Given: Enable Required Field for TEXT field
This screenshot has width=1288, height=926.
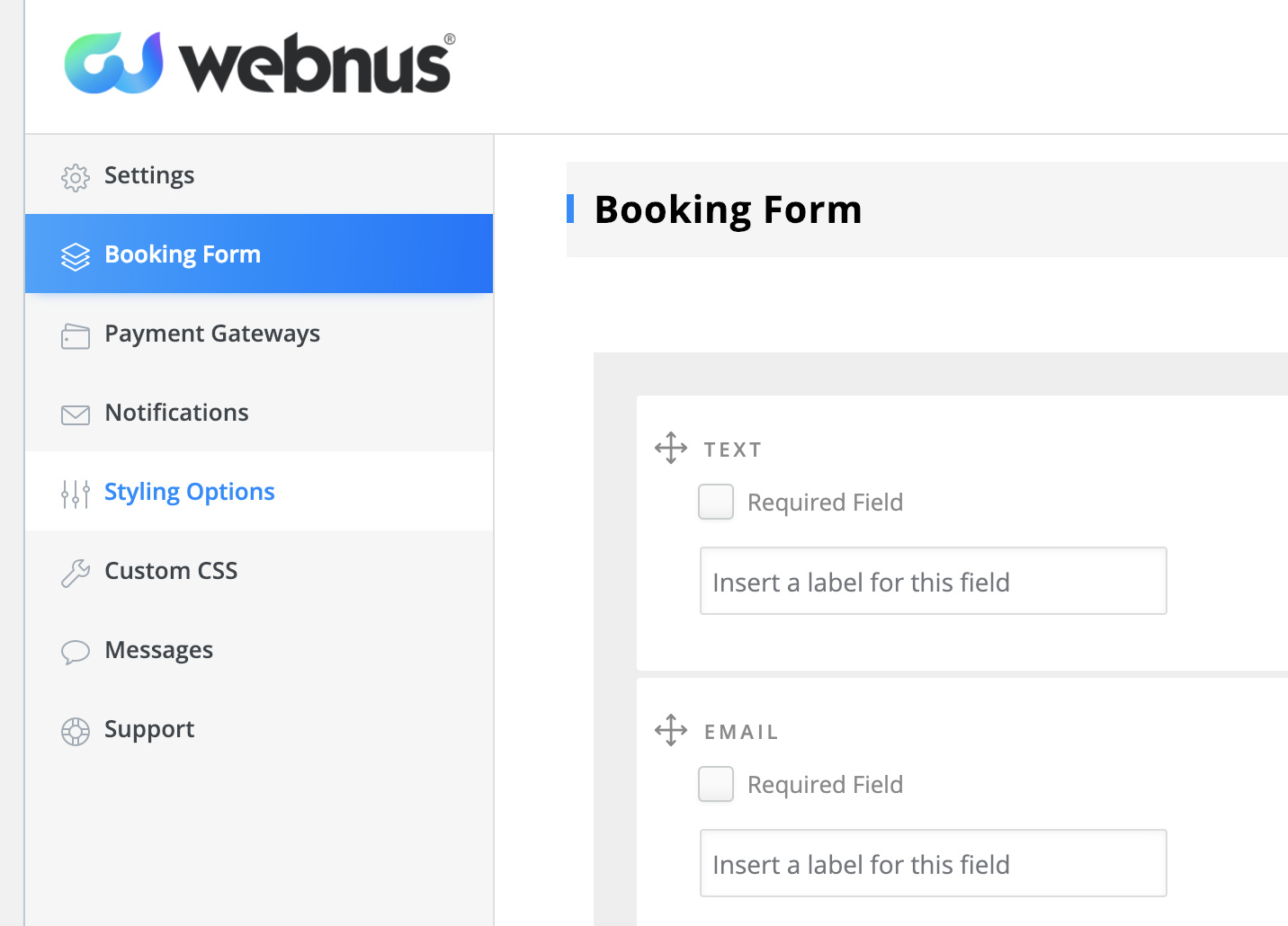Looking at the screenshot, I should pos(716,502).
